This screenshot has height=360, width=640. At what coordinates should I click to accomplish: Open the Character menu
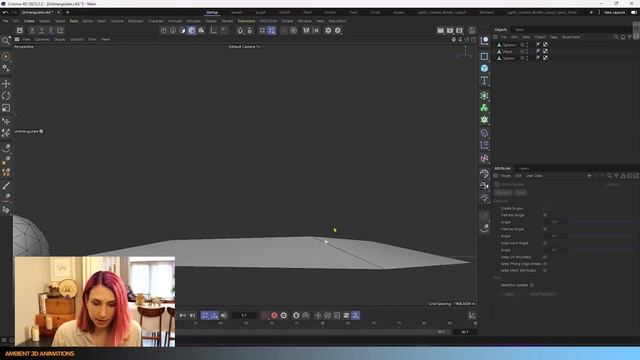click(156, 21)
